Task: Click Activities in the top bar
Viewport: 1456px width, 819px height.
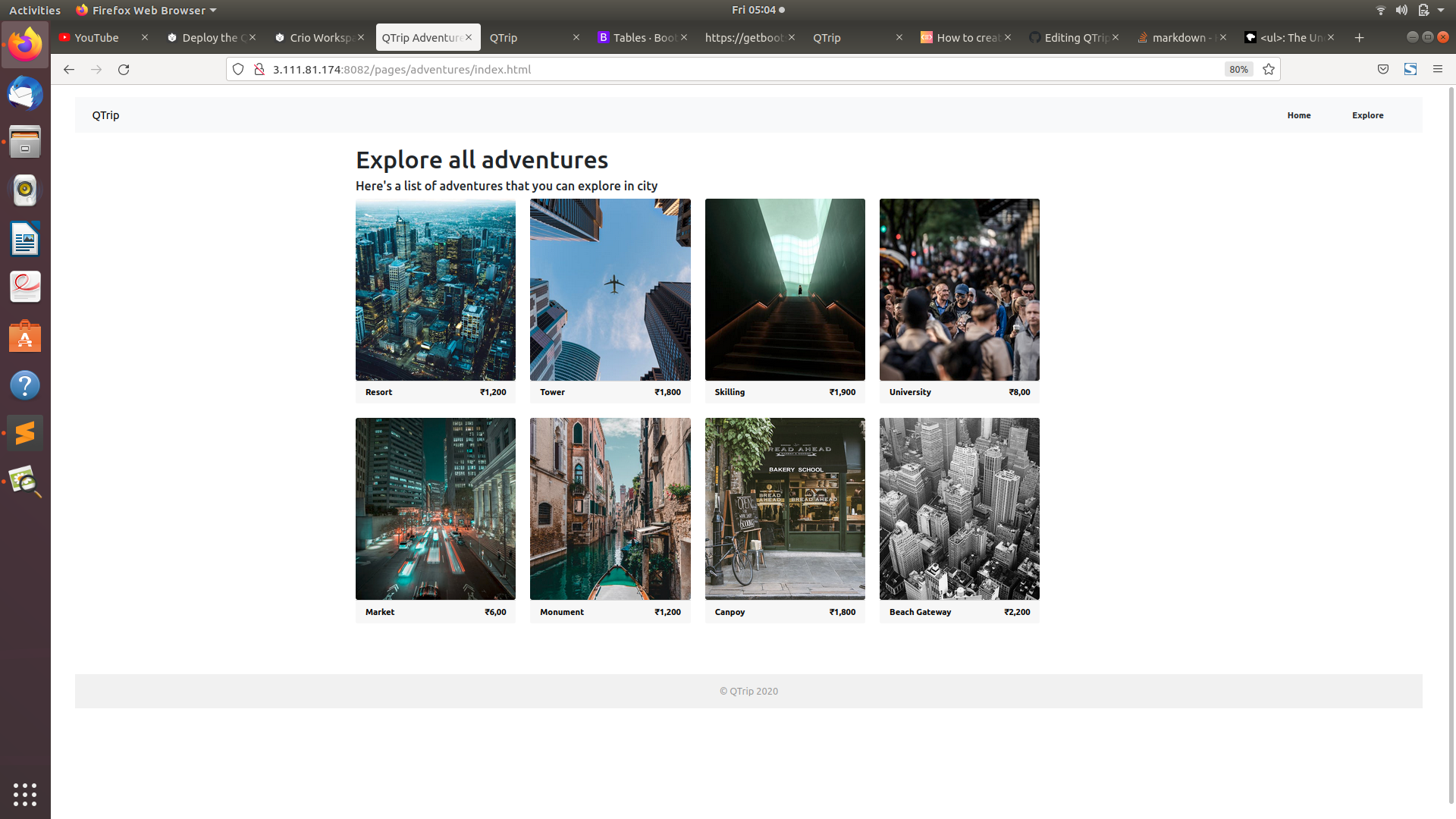Action: (x=34, y=10)
